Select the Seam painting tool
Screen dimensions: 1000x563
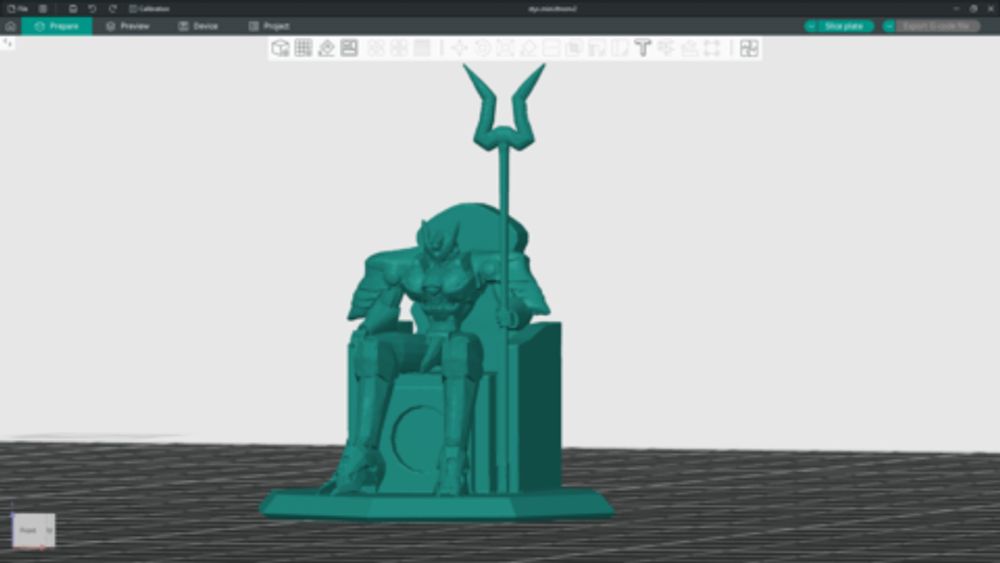tap(620, 48)
